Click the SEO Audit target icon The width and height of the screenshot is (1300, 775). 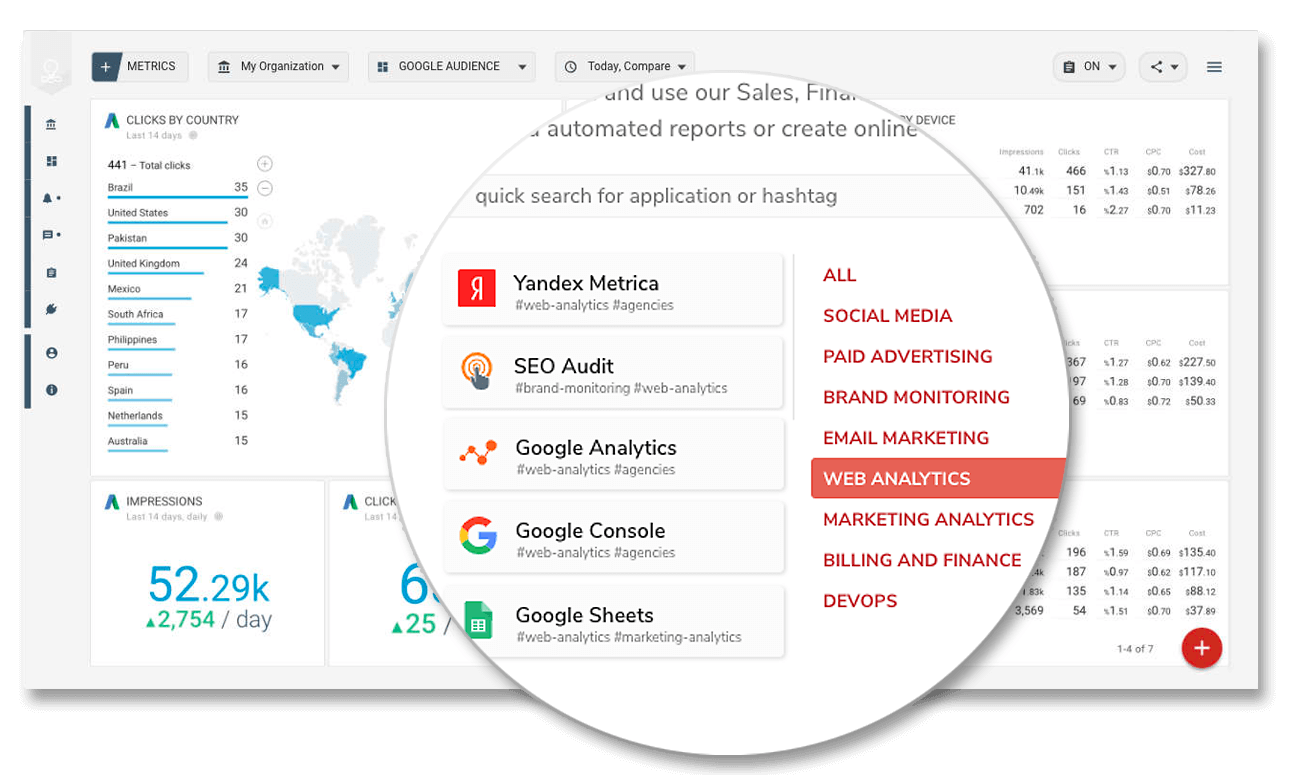point(477,371)
